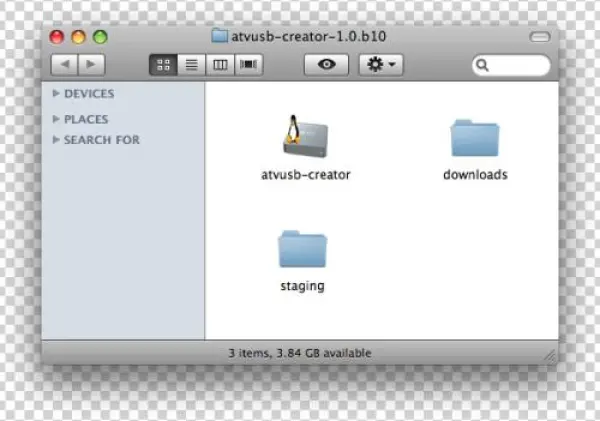Go forward with the right arrow button

pos(91,64)
